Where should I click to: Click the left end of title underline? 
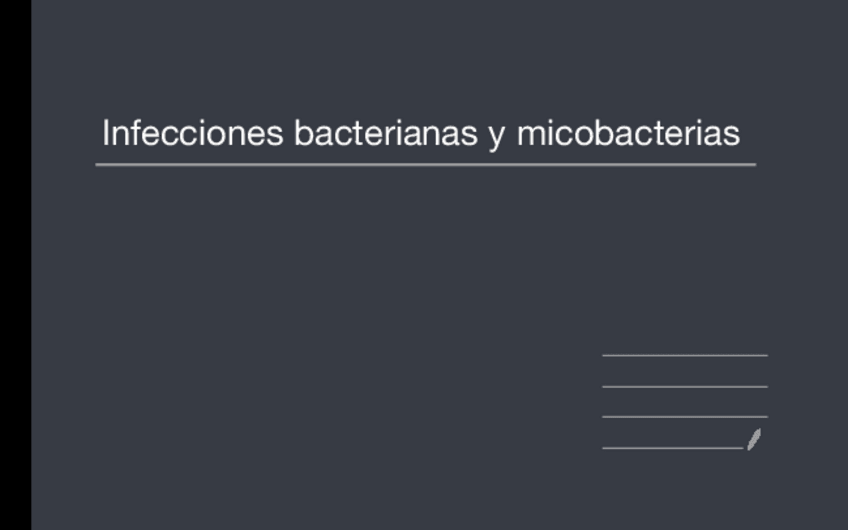[x=100, y=164]
